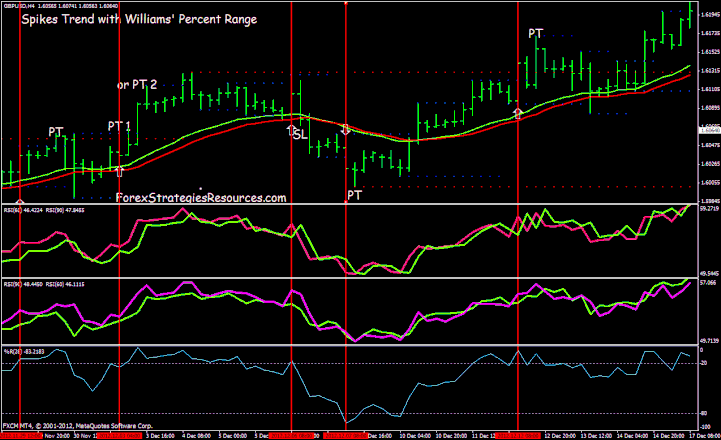Click the 'RSI(60) 46.4224 RSI(90) 47.8455' indicator label
721x440 pixels.
click(44, 210)
